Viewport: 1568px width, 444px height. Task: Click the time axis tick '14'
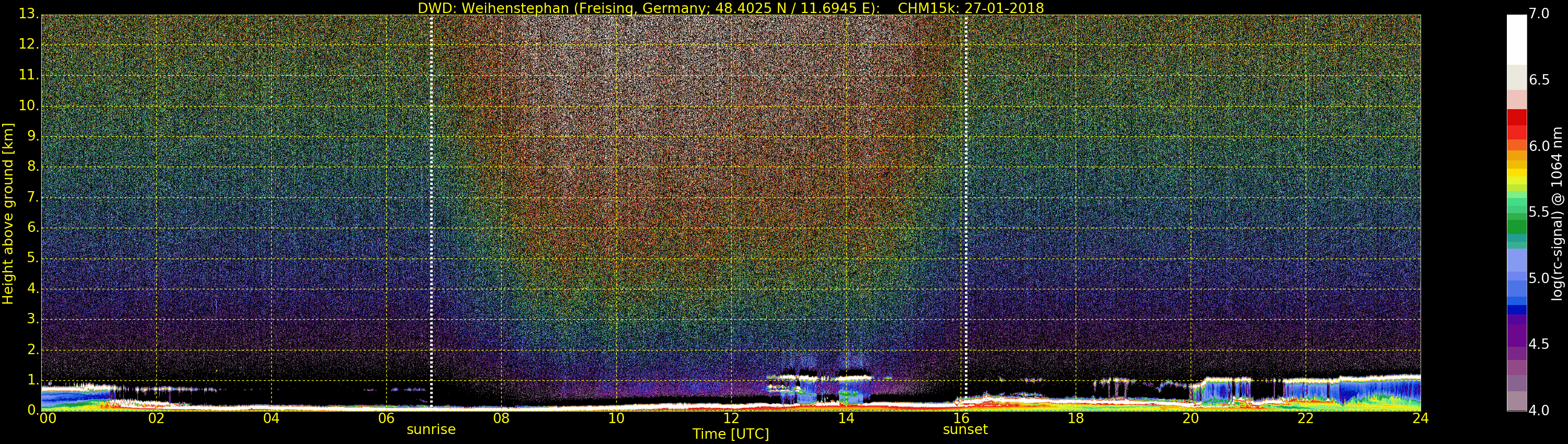[847, 418]
